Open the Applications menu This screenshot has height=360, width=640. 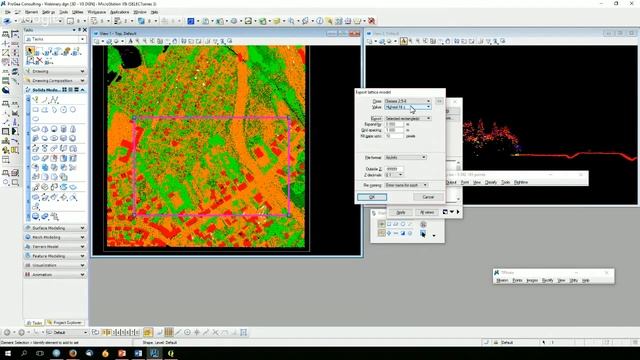point(119,12)
